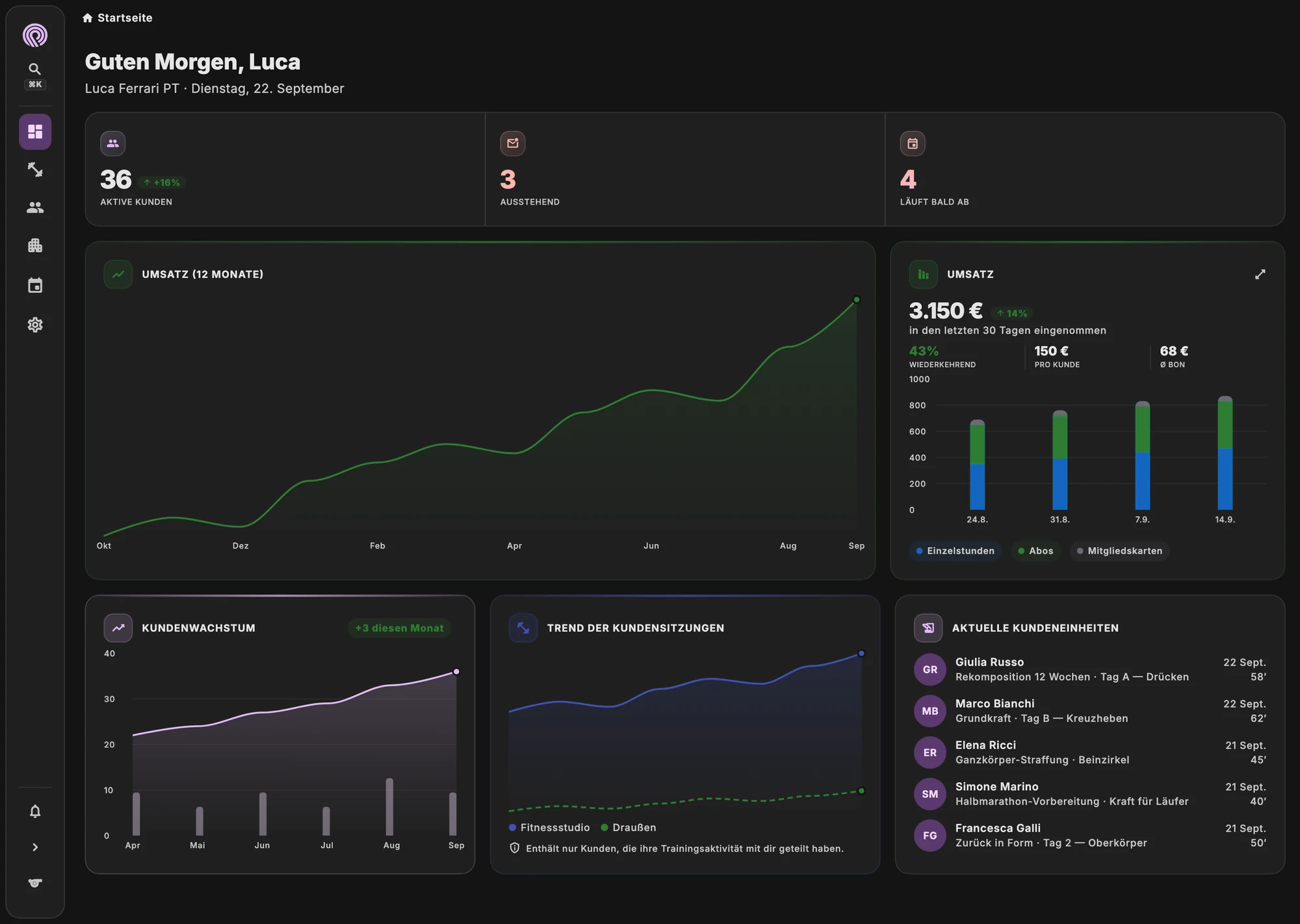Image resolution: width=1300 pixels, height=924 pixels.
Task: Click the pending mail icon above Ausstehend
Action: point(513,144)
